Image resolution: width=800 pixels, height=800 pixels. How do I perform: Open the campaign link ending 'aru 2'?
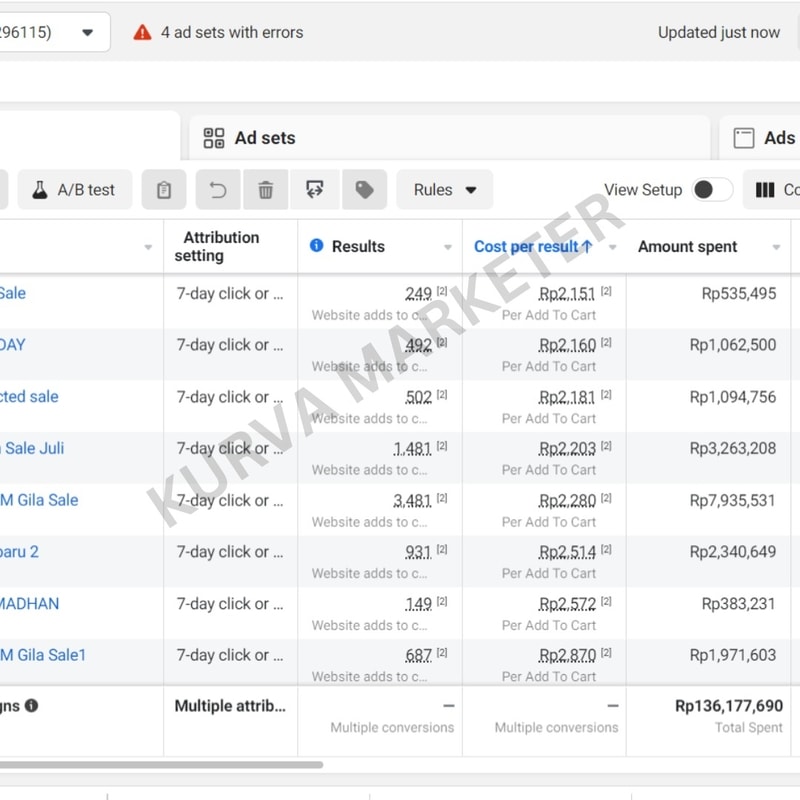19,552
